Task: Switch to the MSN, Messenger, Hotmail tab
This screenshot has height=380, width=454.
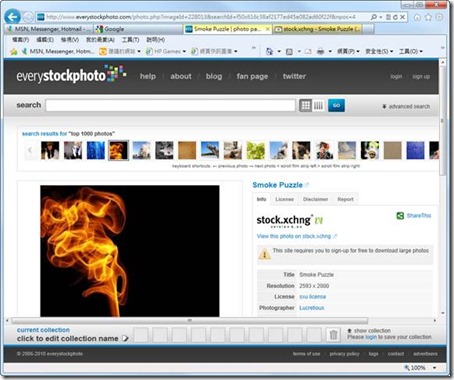Action: pyautogui.click(x=48, y=29)
